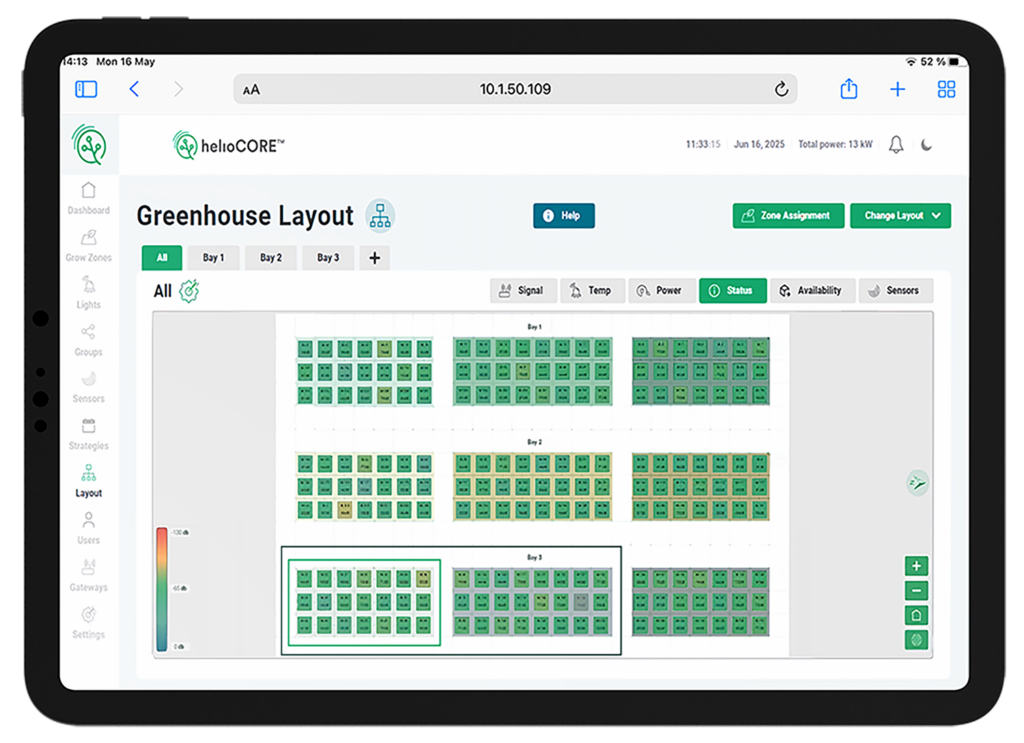Click the Zone Assignment button

click(787, 216)
